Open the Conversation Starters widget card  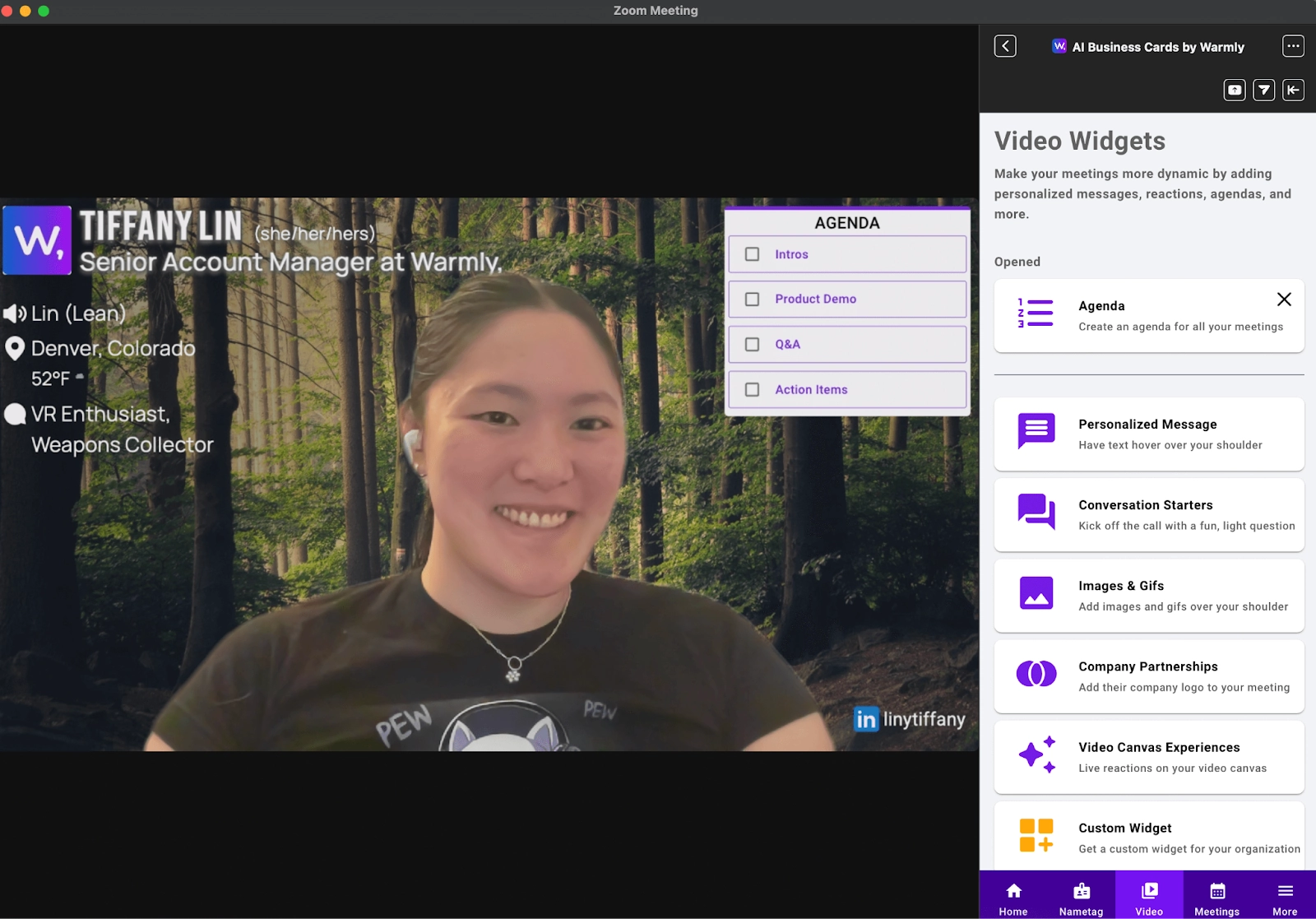tap(1149, 514)
